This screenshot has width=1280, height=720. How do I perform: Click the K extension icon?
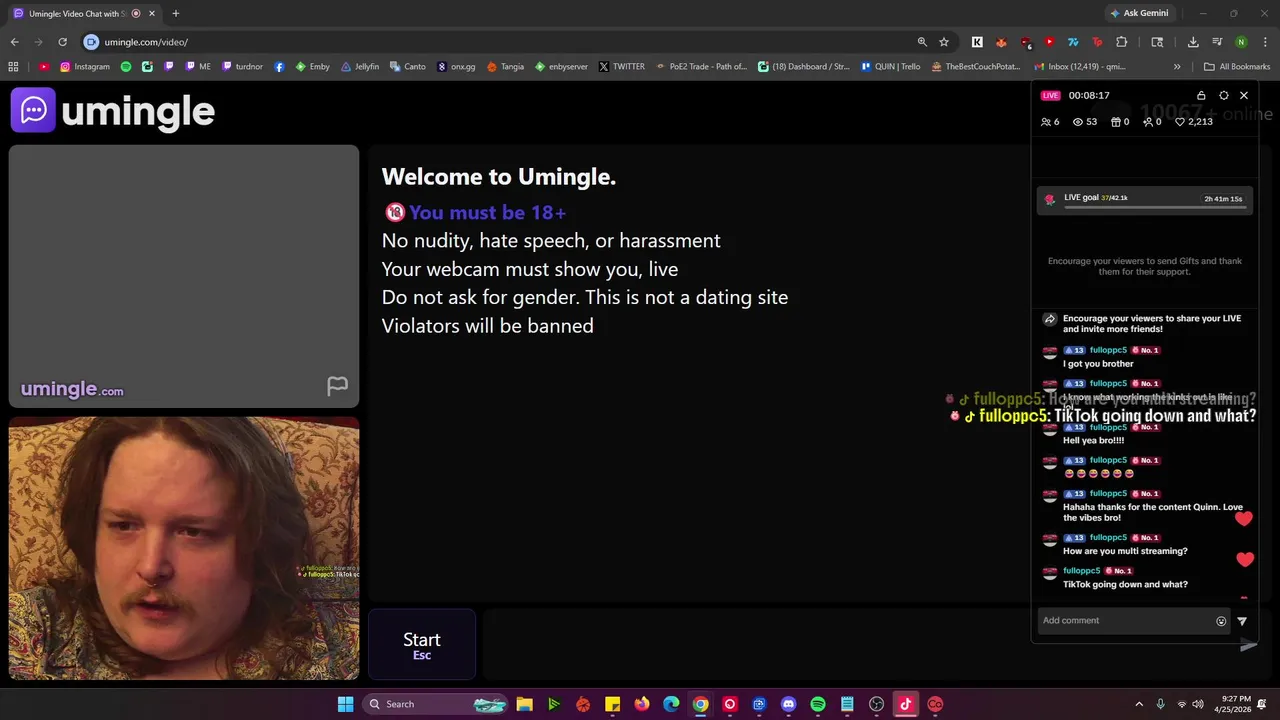tap(977, 42)
